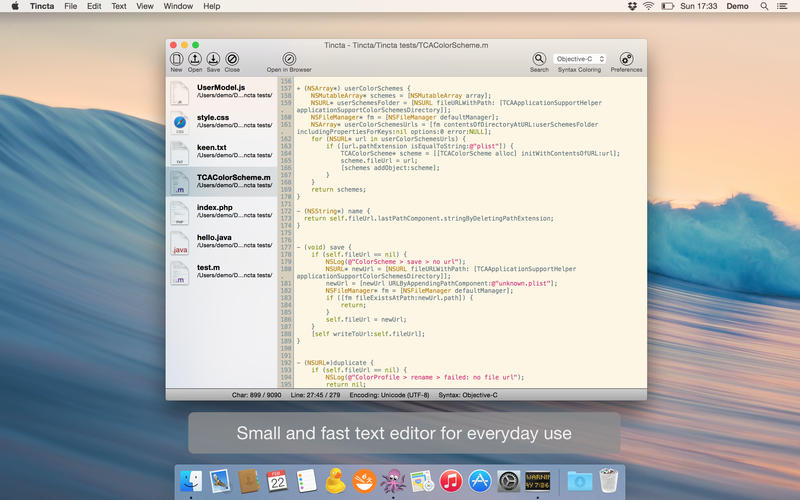Open the Apple menu
Image resolution: width=800 pixels, height=500 pixels.
(15, 6)
